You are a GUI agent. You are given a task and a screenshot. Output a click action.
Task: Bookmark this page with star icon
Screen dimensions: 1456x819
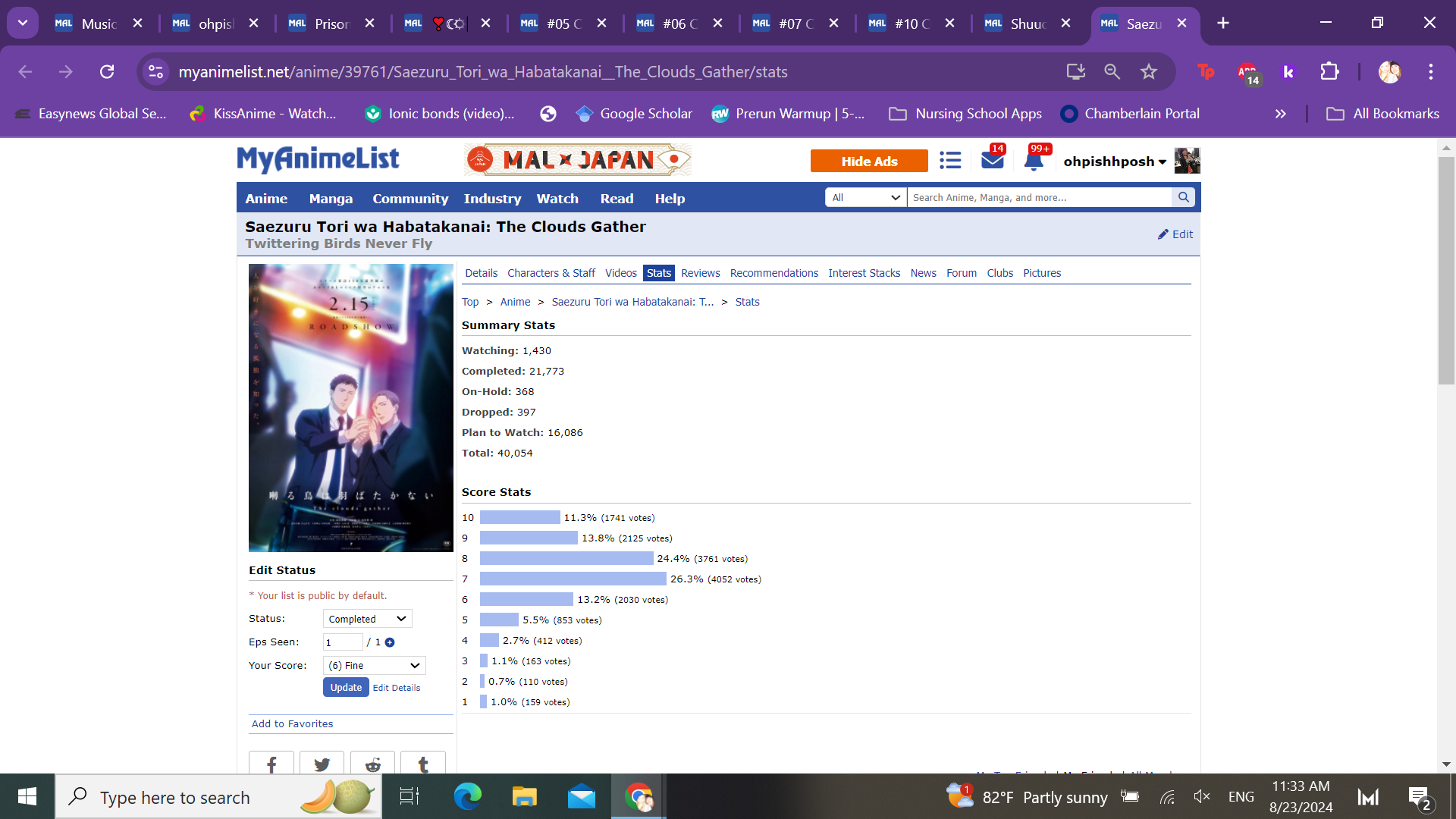click(1149, 71)
